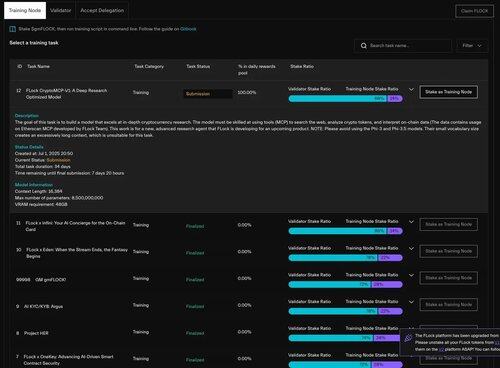This screenshot has height=368, width=500.
Task: Click the guide book icon beside staking instructions
Action: tap(12, 29)
